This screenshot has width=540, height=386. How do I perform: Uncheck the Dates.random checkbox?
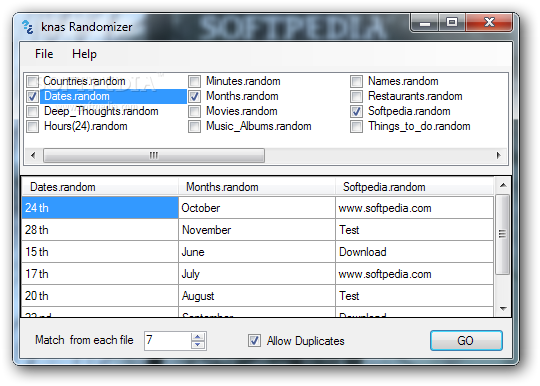[x=33, y=96]
